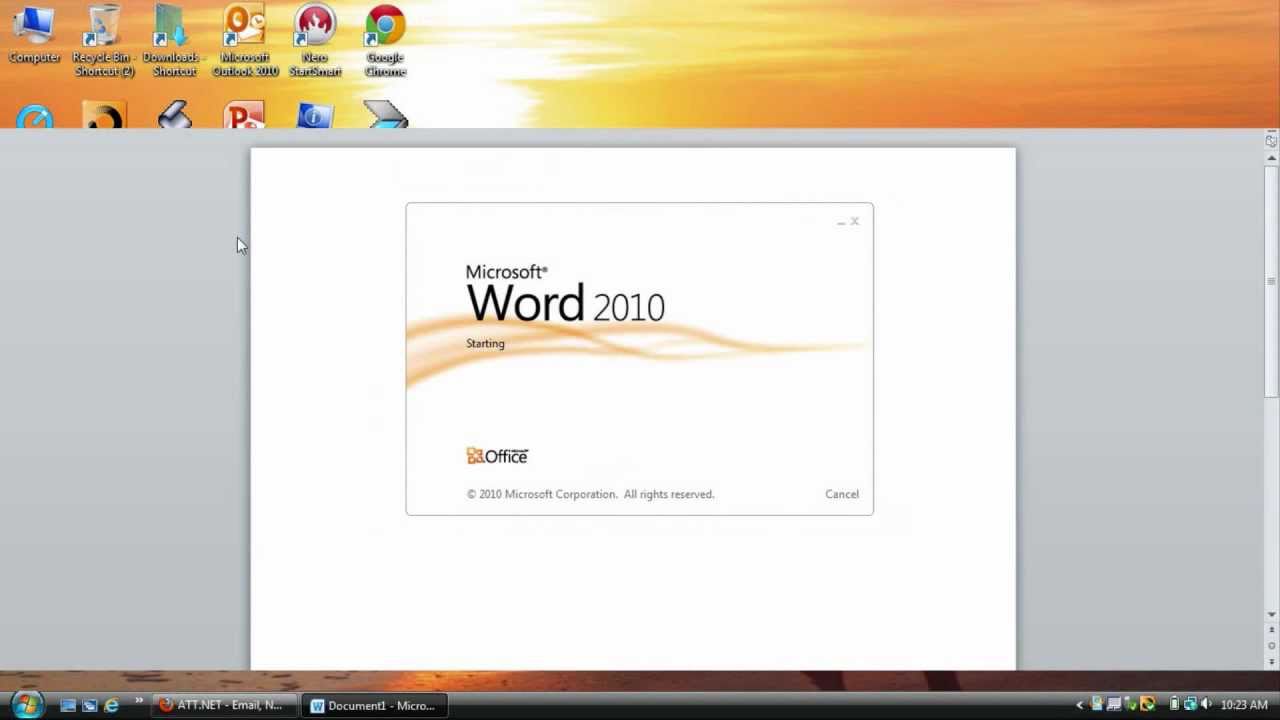Viewport: 1280px width, 720px height.
Task: Click the battery power tray icon
Action: click(x=1174, y=704)
